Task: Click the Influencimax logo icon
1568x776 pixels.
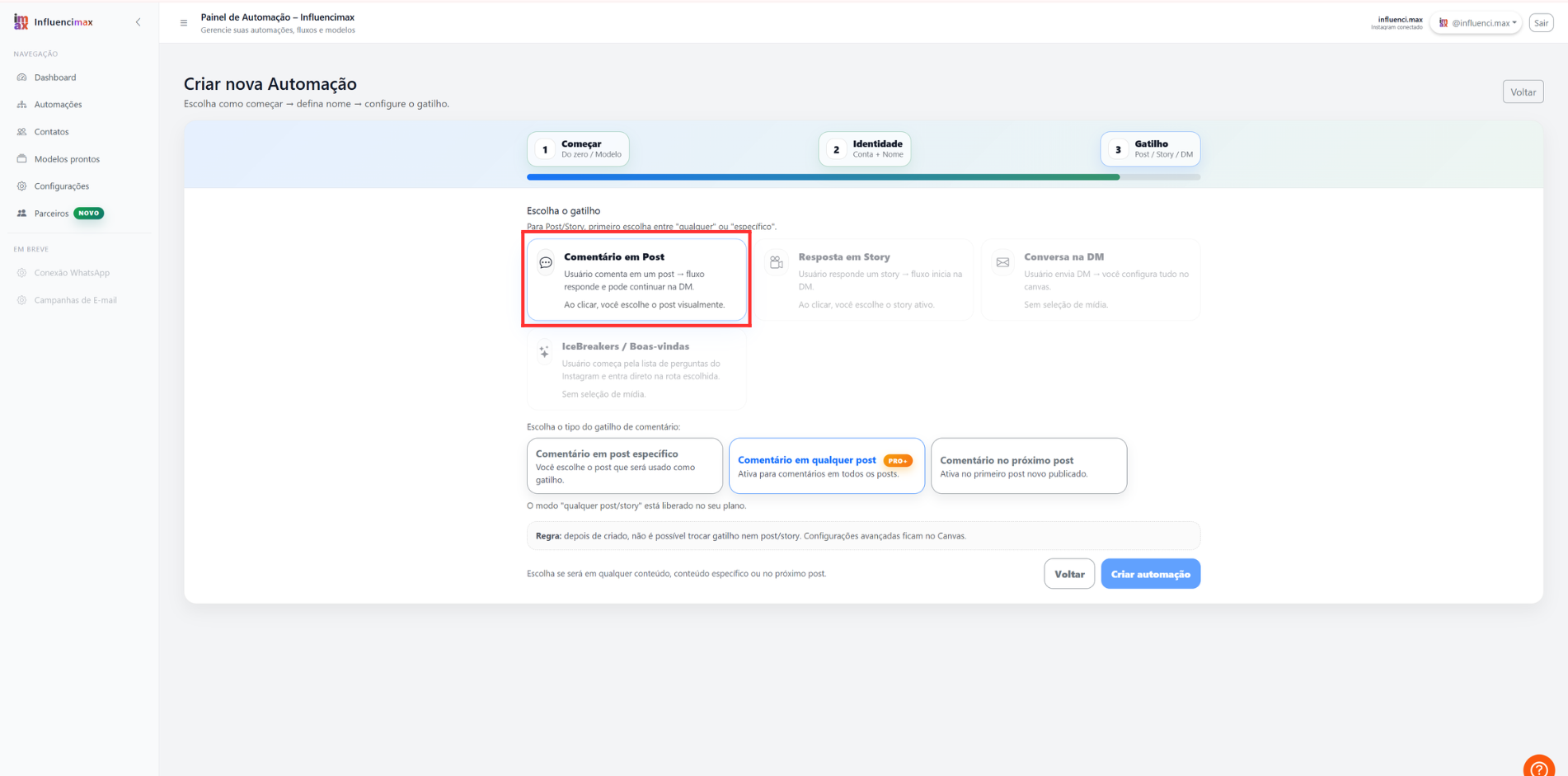Action: (21, 22)
